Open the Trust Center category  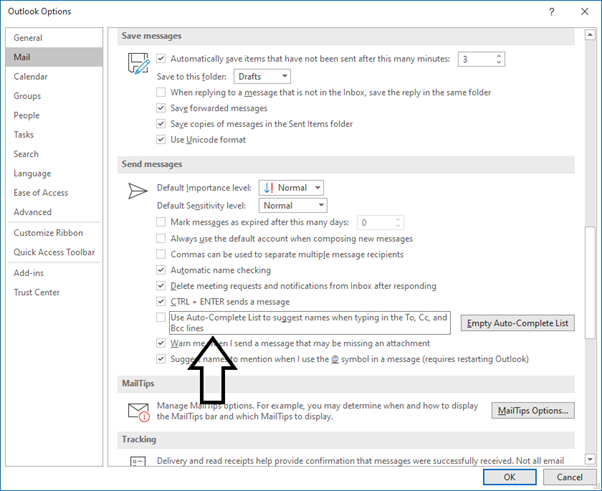click(54, 293)
